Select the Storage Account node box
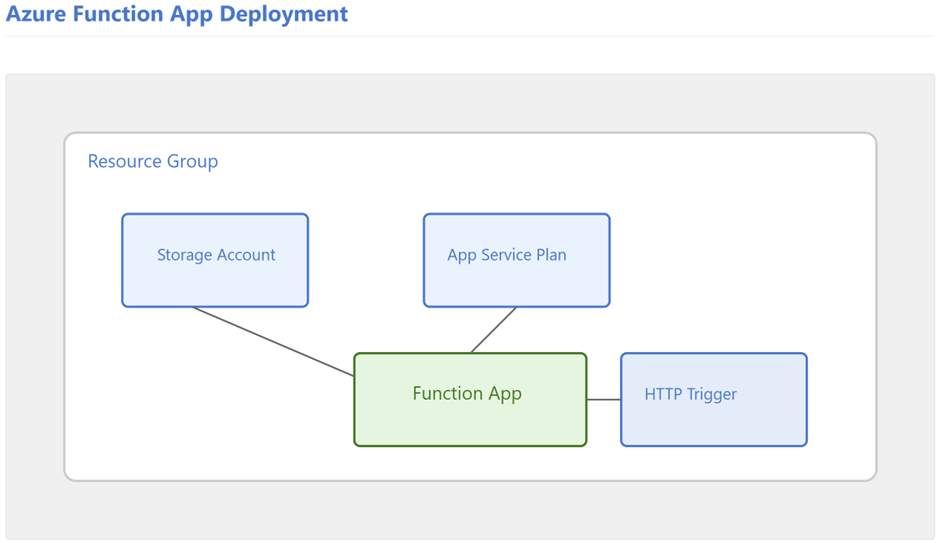Image resolution: width=940 pixels, height=543 pixels. pyautogui.click(x=215, y=260)
